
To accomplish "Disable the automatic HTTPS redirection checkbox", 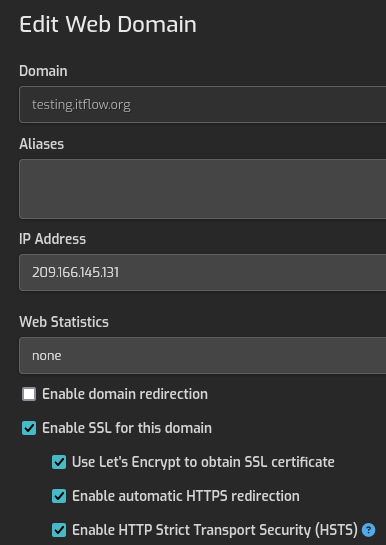I will pos(59,496).
